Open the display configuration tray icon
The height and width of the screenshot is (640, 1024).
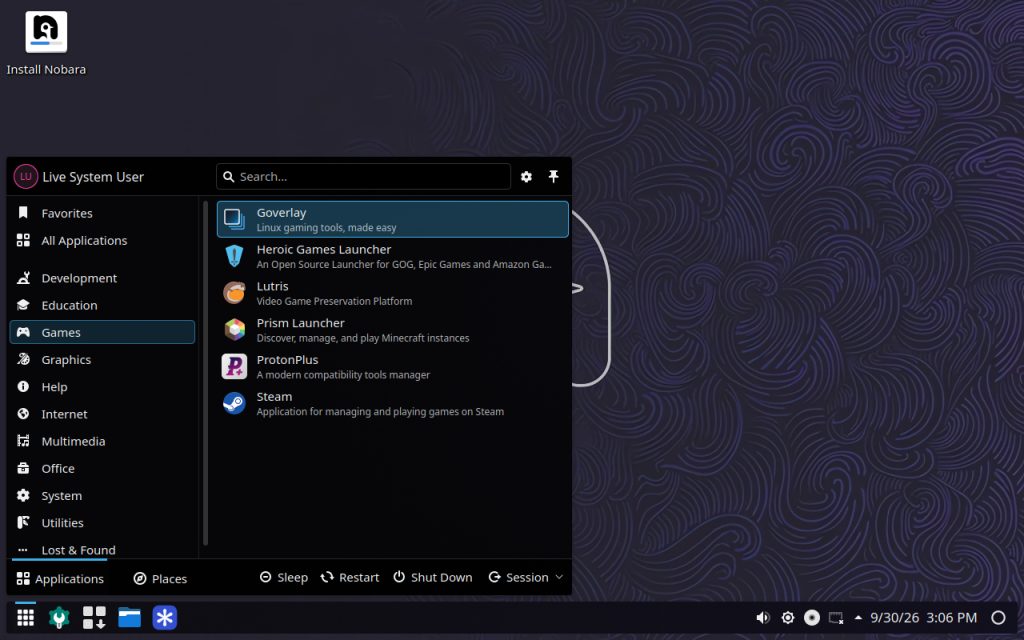tap(836, 618)
